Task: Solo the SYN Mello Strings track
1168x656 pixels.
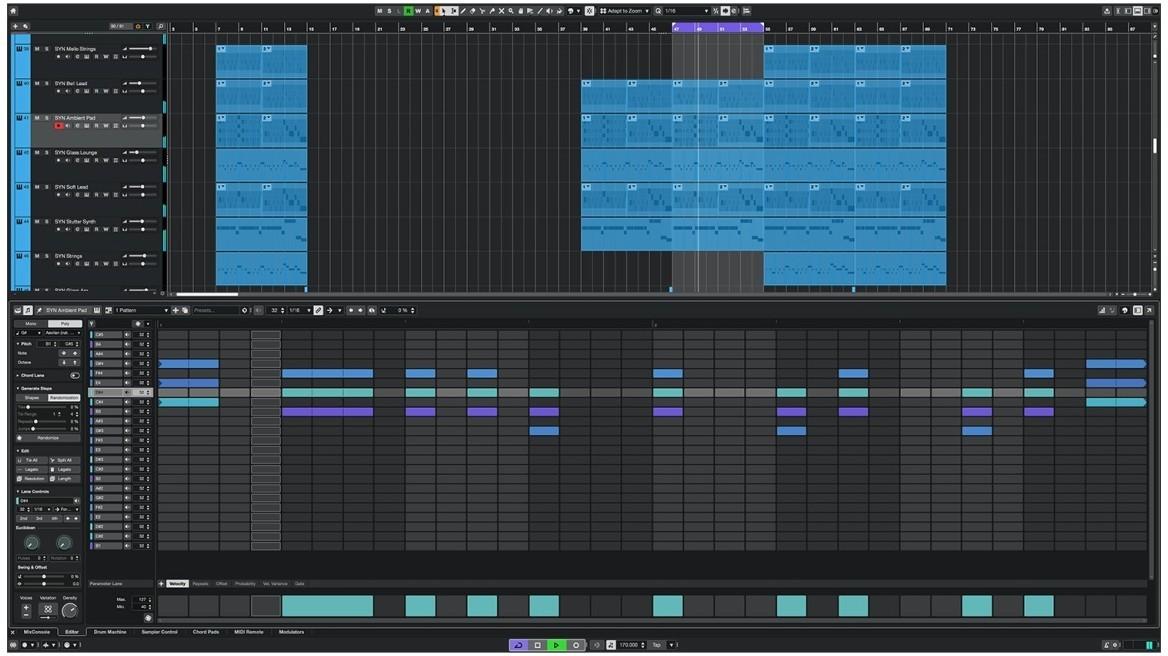Action: 44,47
